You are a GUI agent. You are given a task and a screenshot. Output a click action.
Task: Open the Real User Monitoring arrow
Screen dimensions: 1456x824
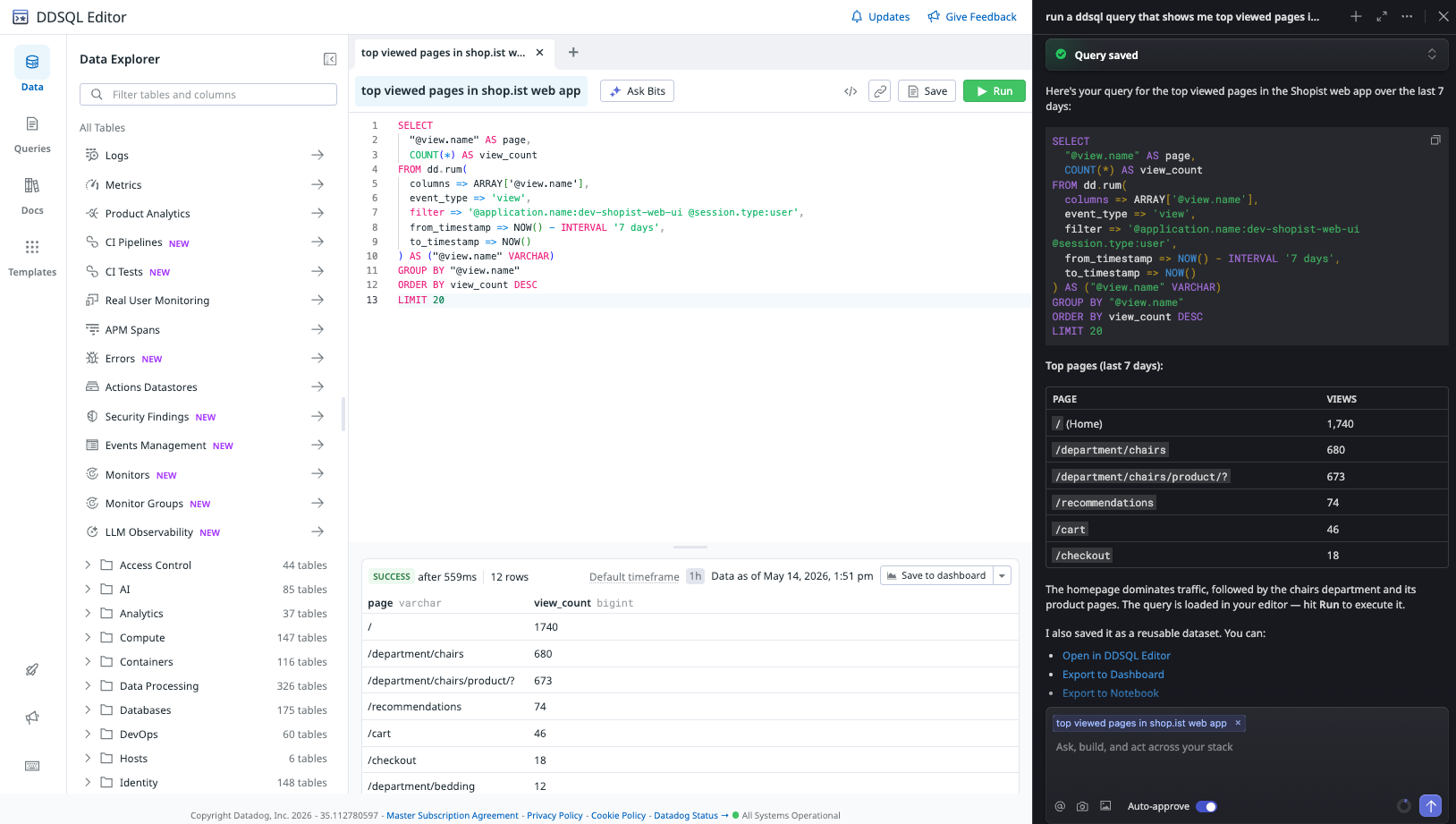pyautogui.click(x=317, y=300)
